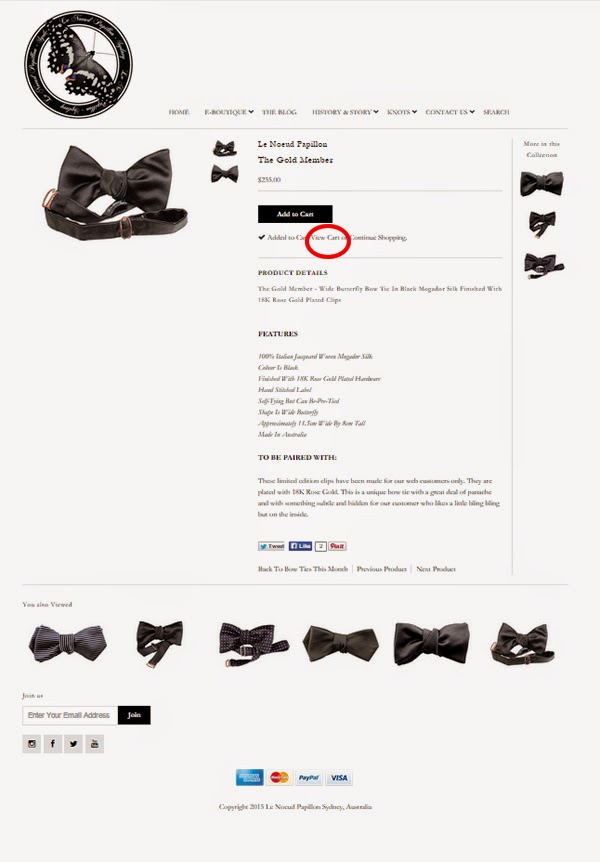Click the Facebook Like button
This screenshot has width=600, height=862.
tap(300, 546)
